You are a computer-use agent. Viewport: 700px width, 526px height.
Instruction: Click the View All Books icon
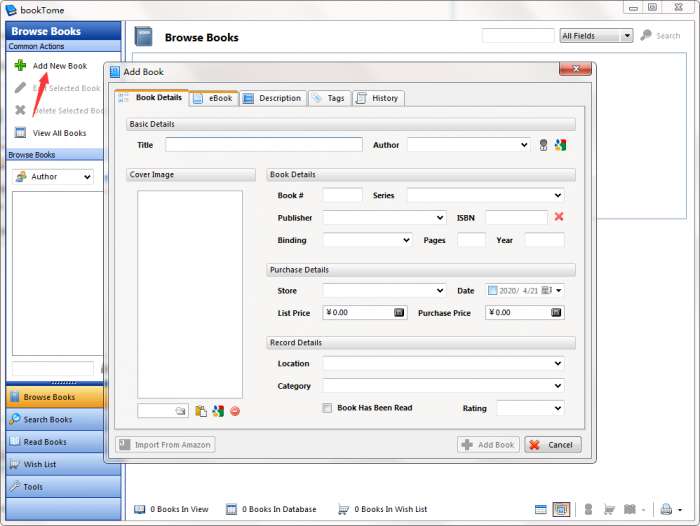point(20,133)
